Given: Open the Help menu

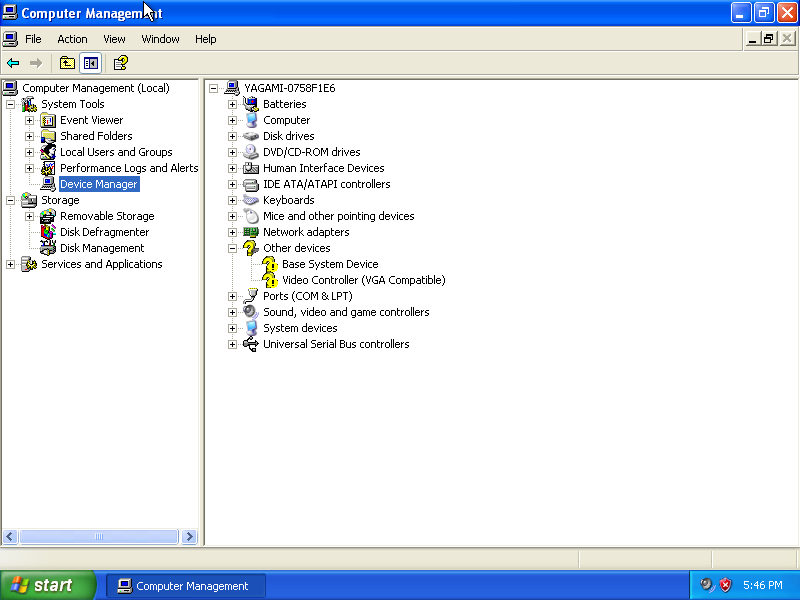Looking at the screenshot, I should click(x=206, y=39).
